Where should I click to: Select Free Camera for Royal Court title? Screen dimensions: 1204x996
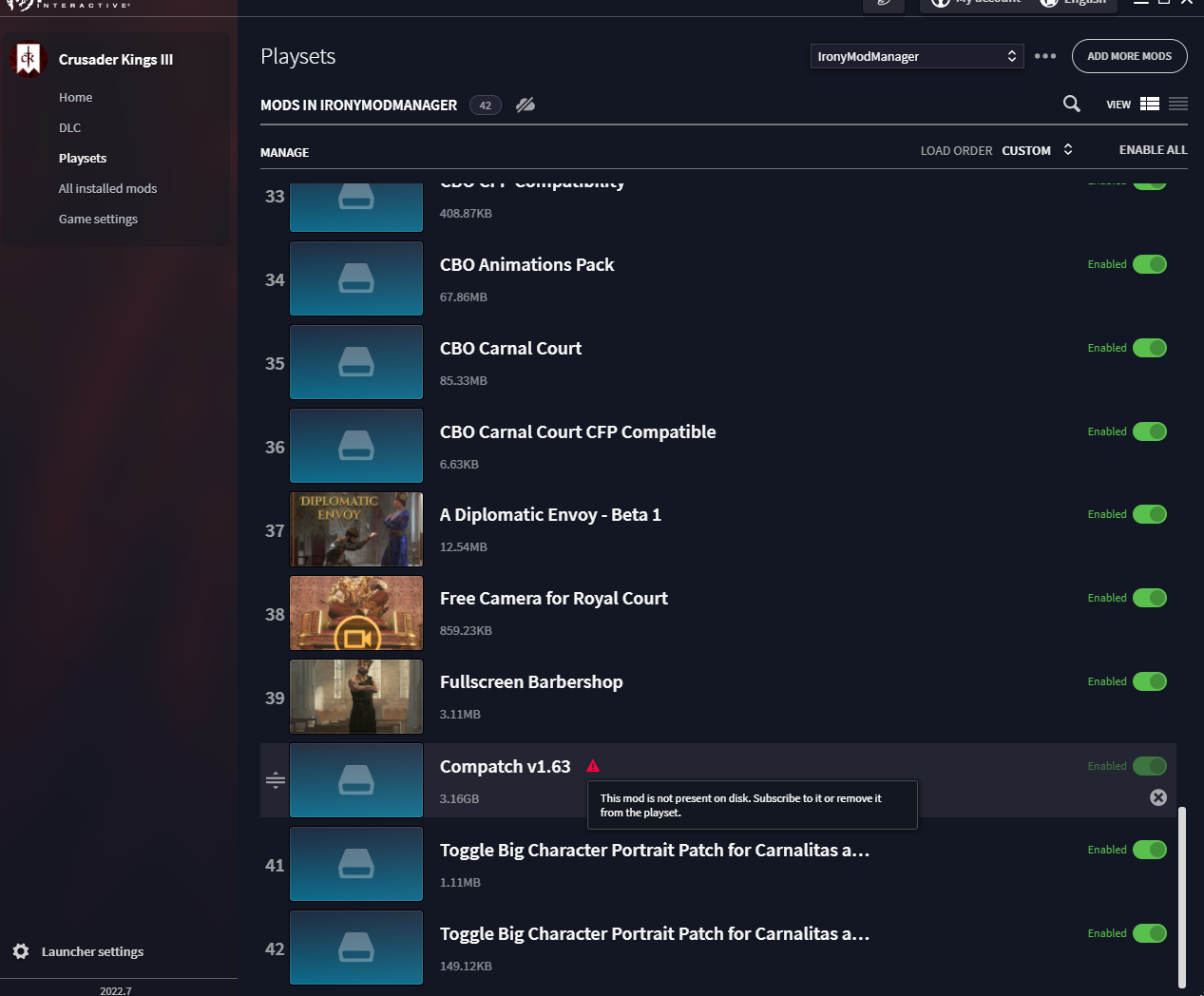[554, 598]
